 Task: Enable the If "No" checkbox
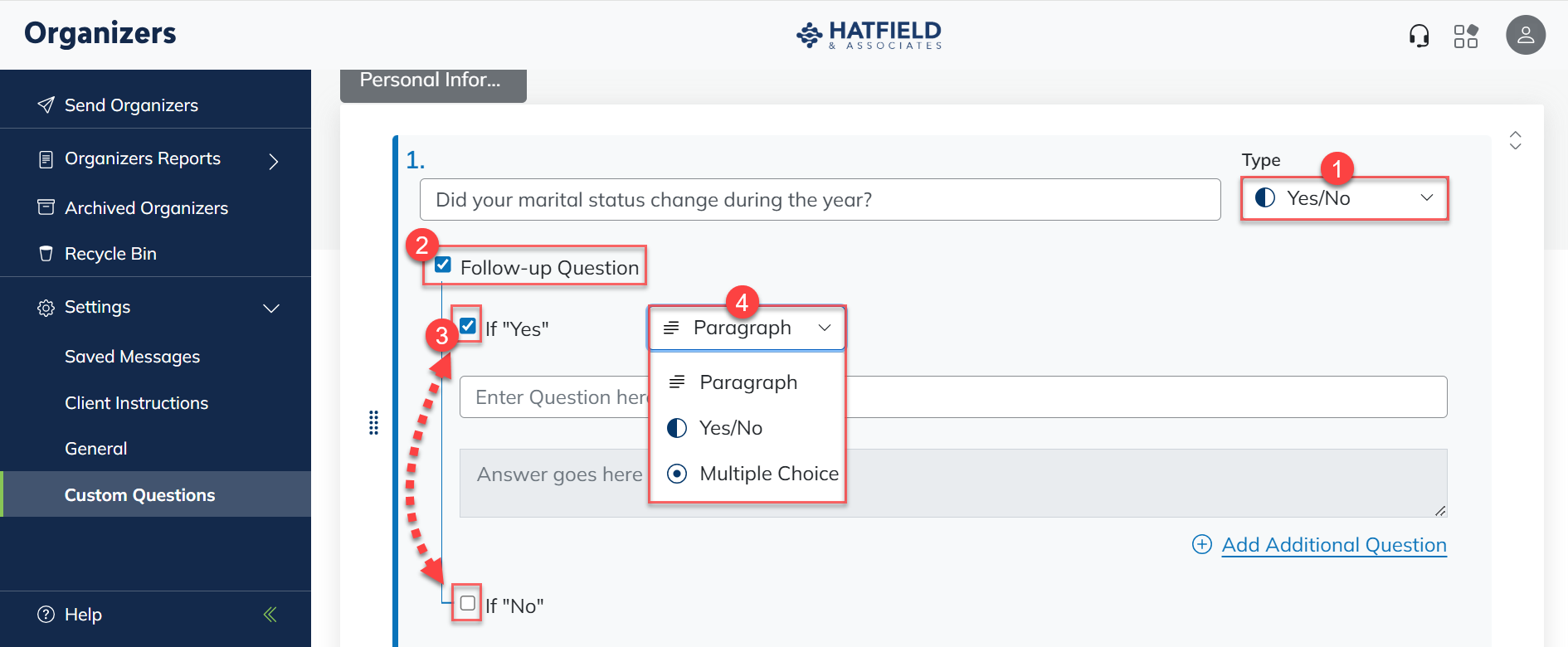pos(468,603)
